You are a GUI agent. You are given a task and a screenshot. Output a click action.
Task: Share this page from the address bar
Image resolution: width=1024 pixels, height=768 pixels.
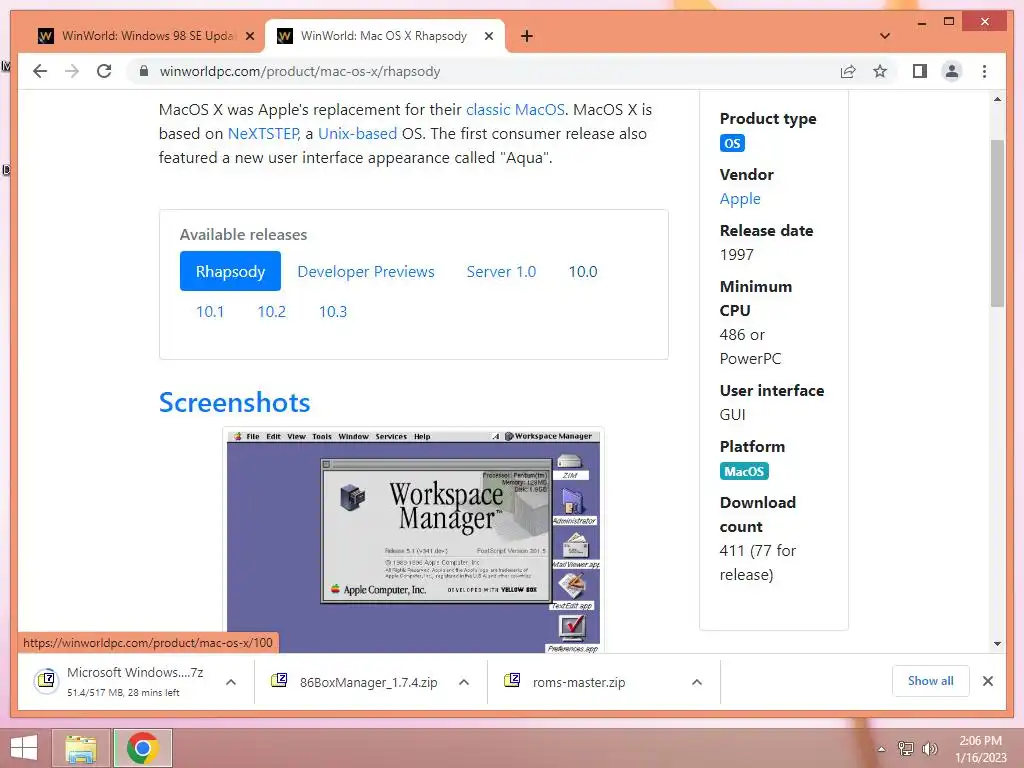click(848, 71)
